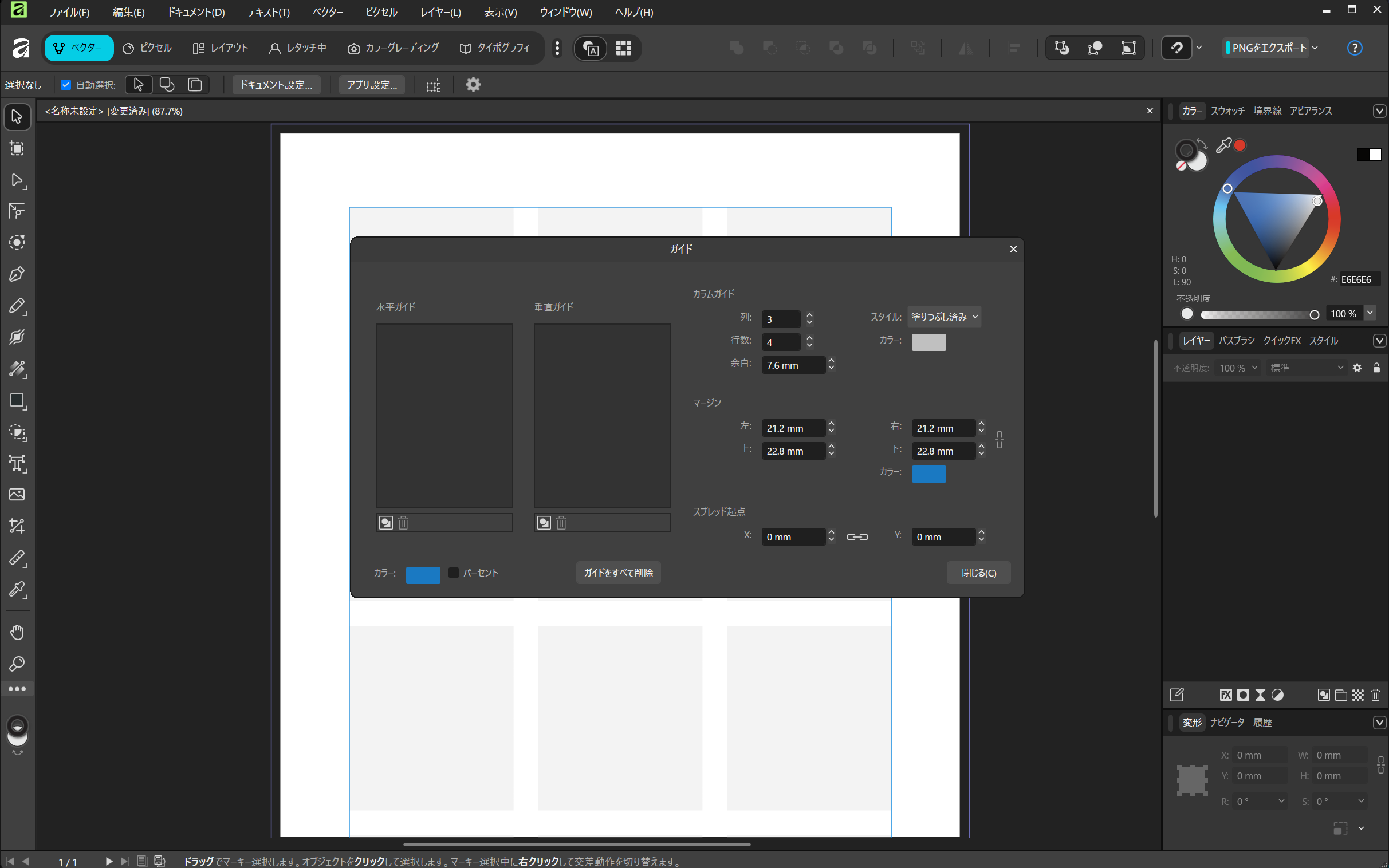
Task: Expand PNGをエクスポート dropdown arrow
Action: point(1315,48)
